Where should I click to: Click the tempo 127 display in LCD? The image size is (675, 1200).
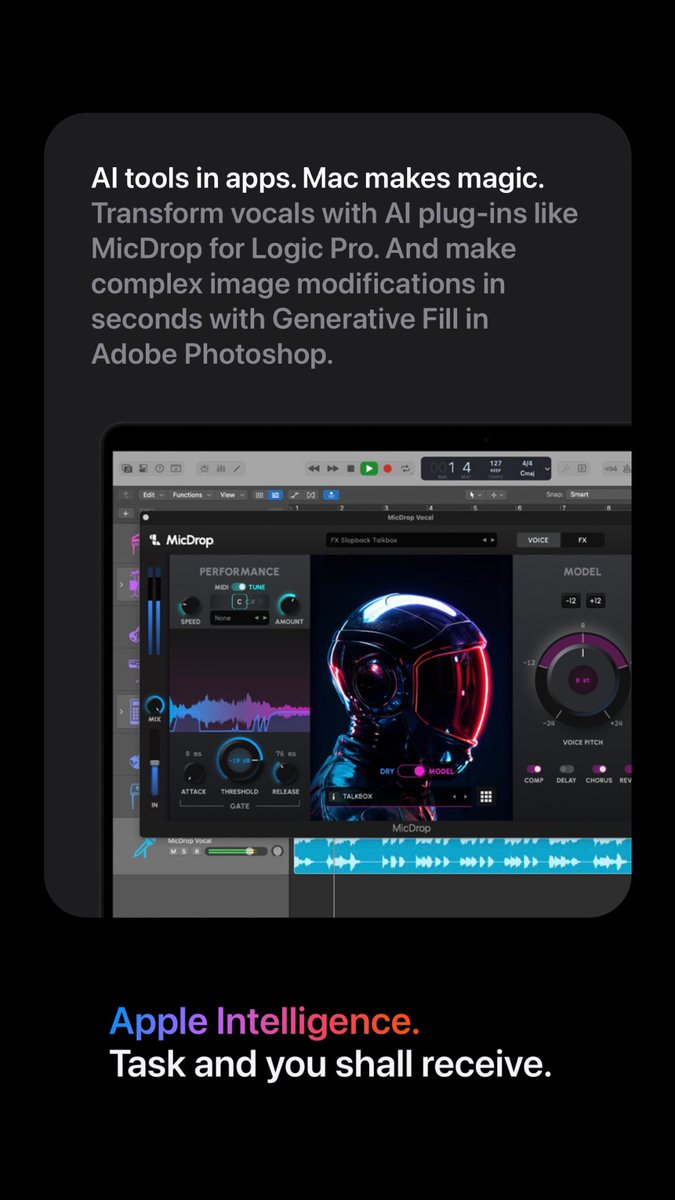(495, 466)
